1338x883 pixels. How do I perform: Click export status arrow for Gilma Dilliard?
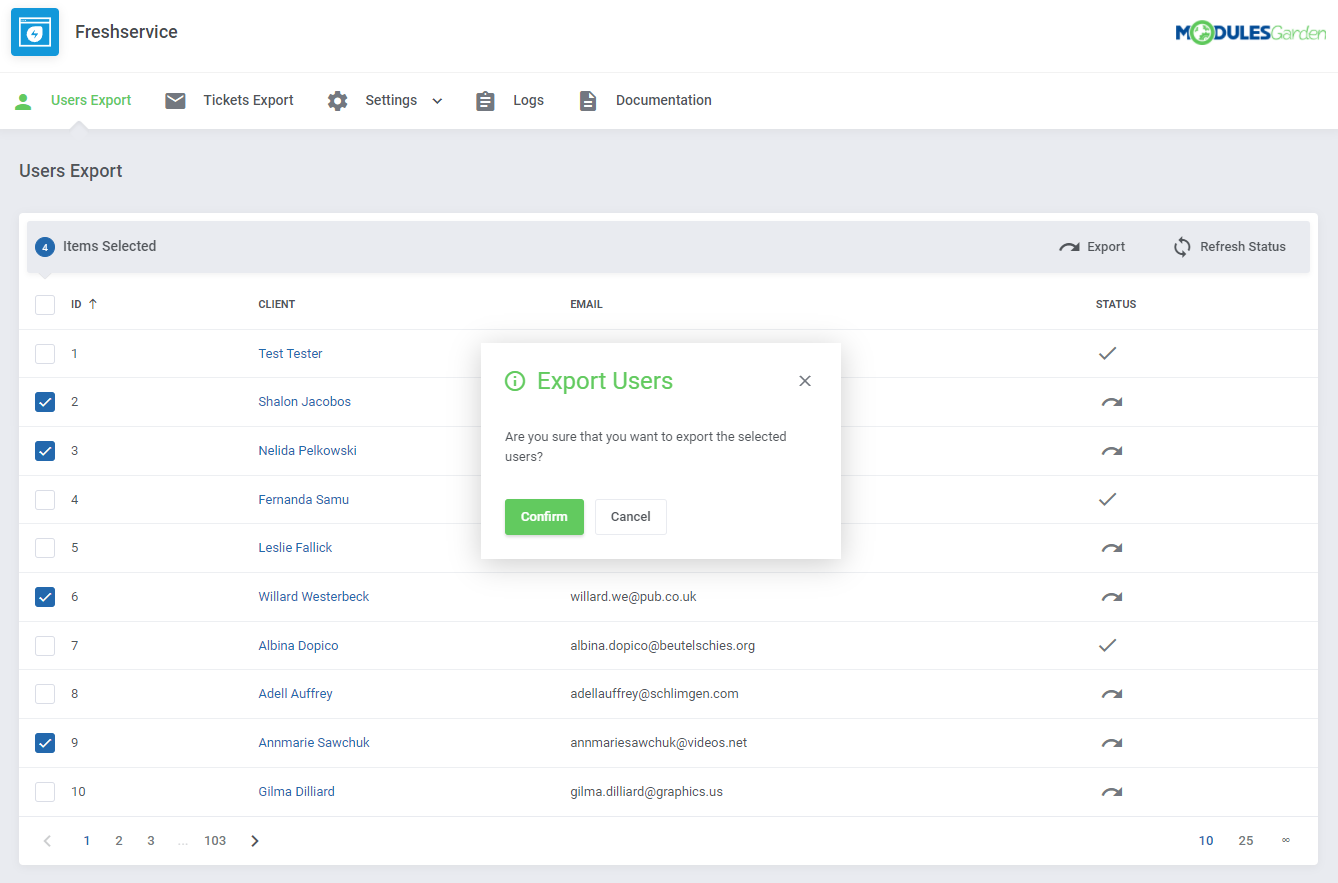tap(1111, 792)
